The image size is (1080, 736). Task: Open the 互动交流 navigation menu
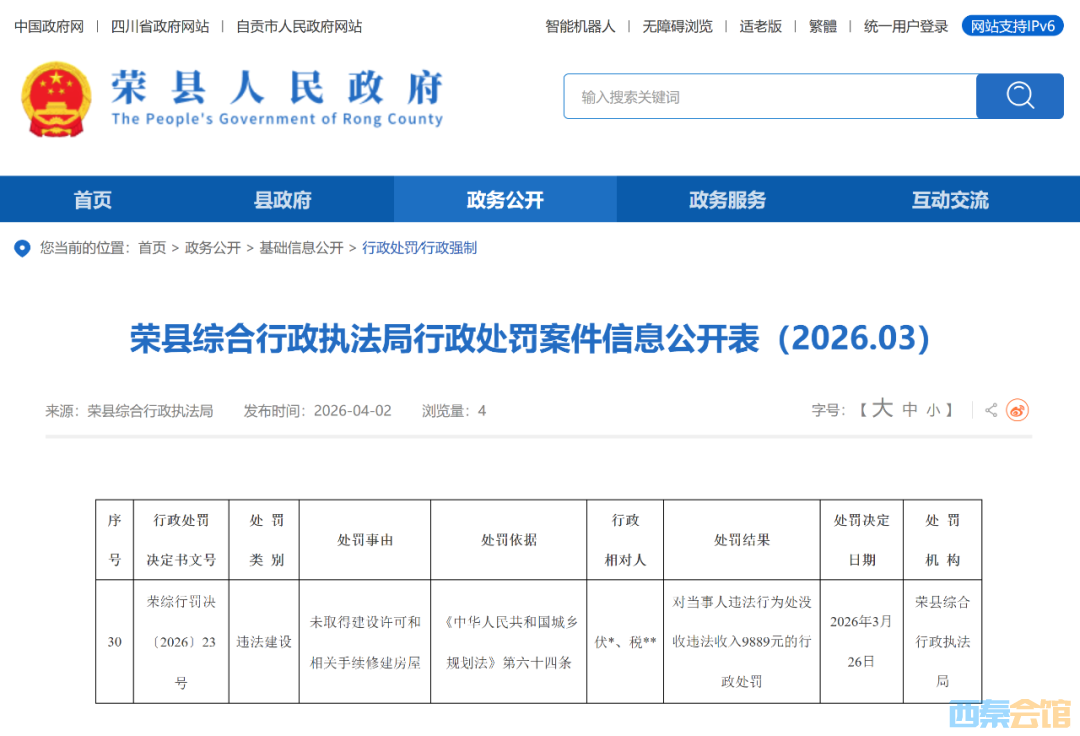[x=950, y=200]
